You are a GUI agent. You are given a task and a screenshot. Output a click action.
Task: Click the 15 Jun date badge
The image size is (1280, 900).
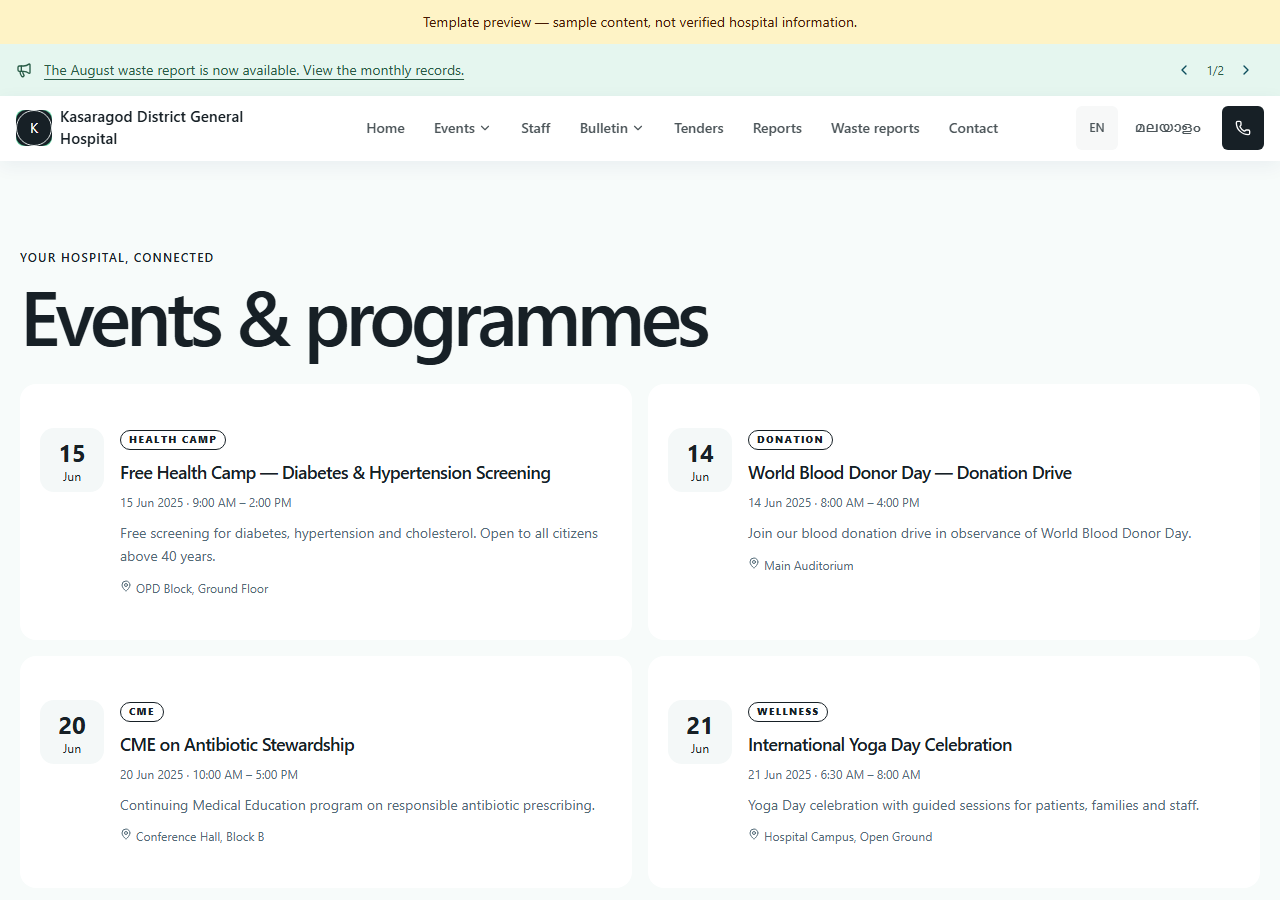pos(72,460)
